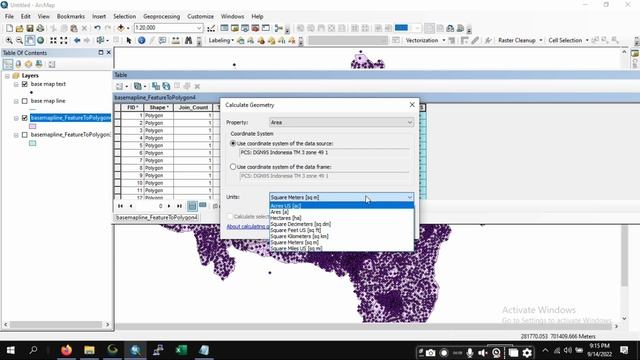640x360 pixels.
Task: Open the Find binoculars tool
Action: point(189,40)
